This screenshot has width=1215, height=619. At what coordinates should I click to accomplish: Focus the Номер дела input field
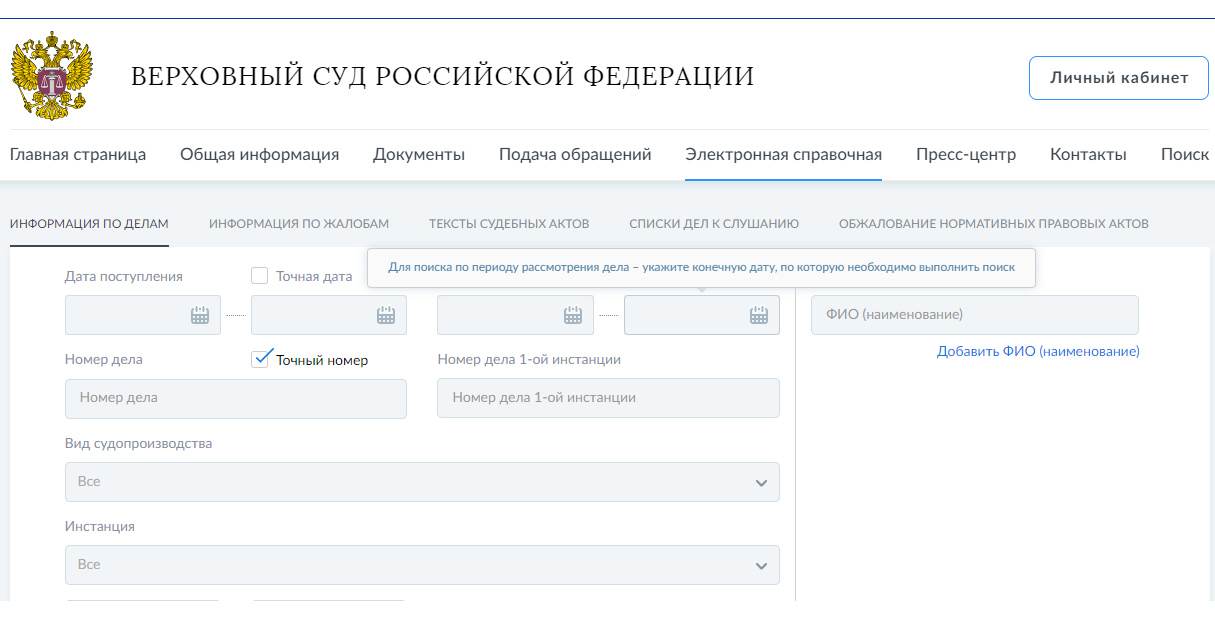(x=236, y=398)
